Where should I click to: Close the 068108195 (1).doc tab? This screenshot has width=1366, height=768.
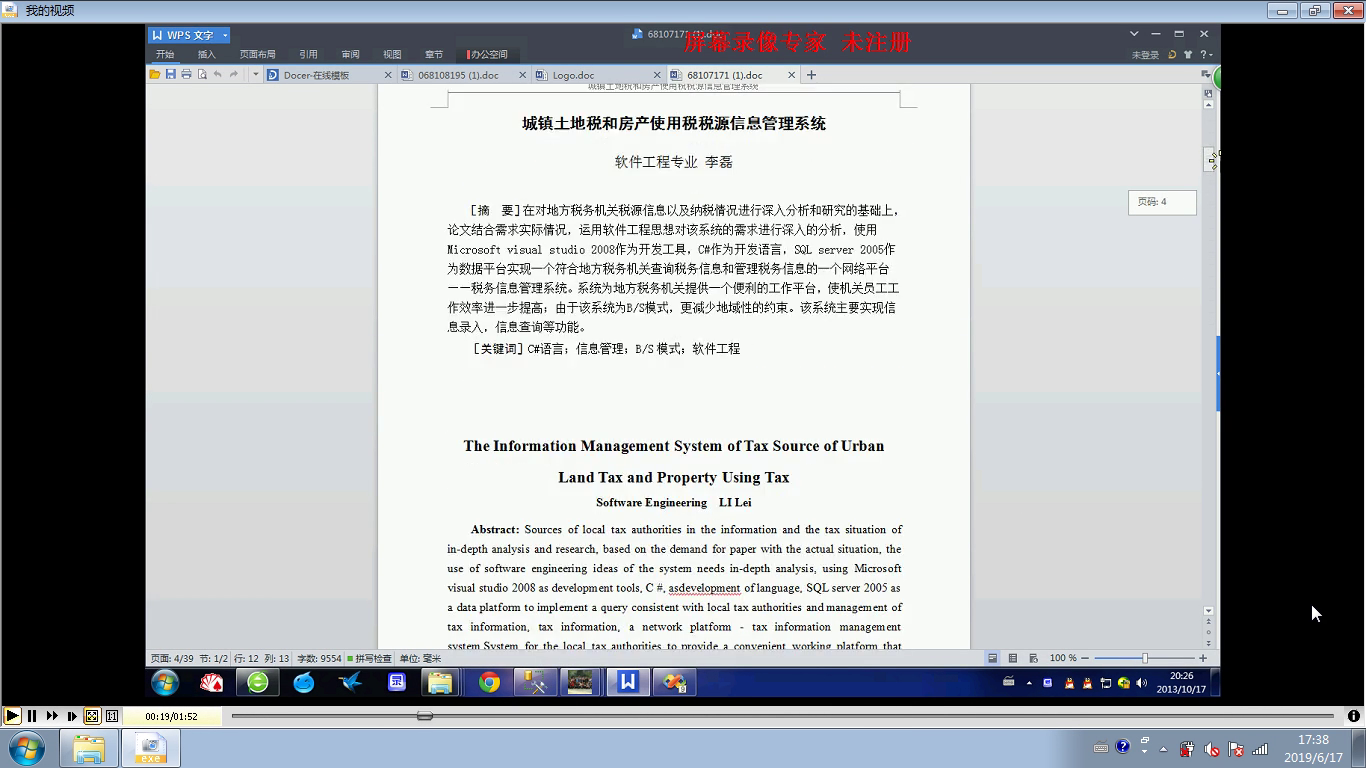pyautogui.click(x=523, y=75)
